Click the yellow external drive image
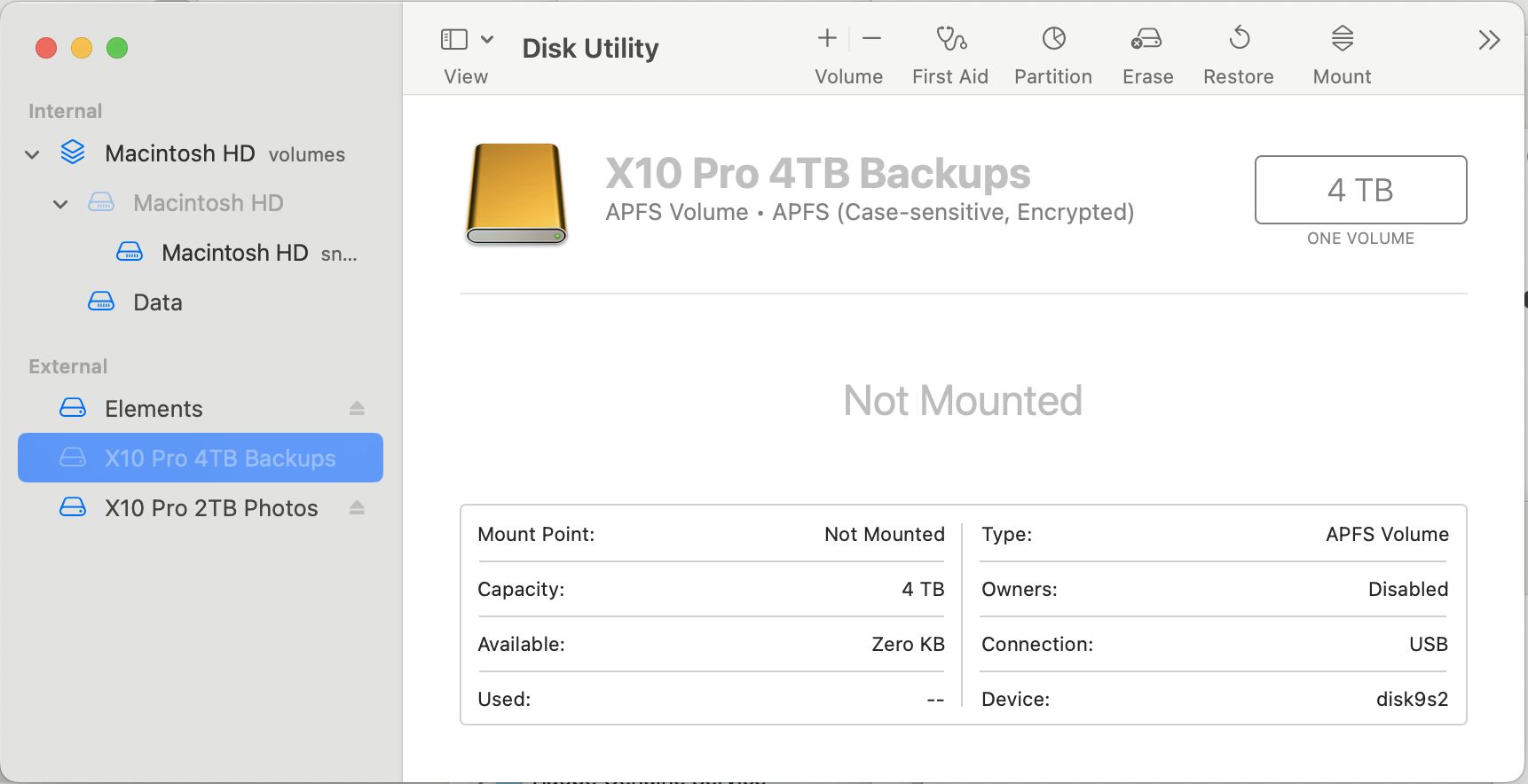Viewport: 1528px width, 784px height. pos(516,193)
